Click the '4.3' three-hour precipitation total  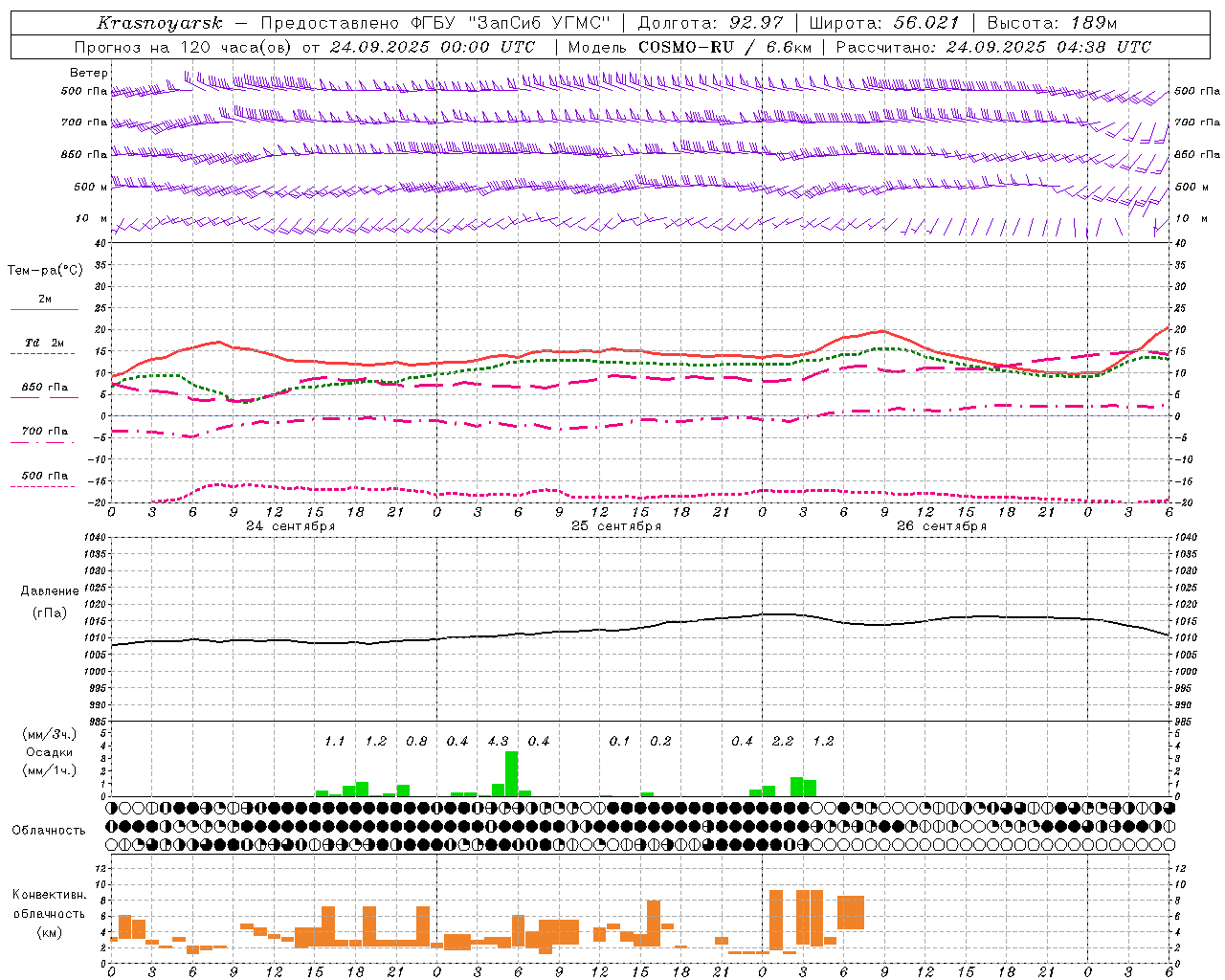(x=498, y=741)
